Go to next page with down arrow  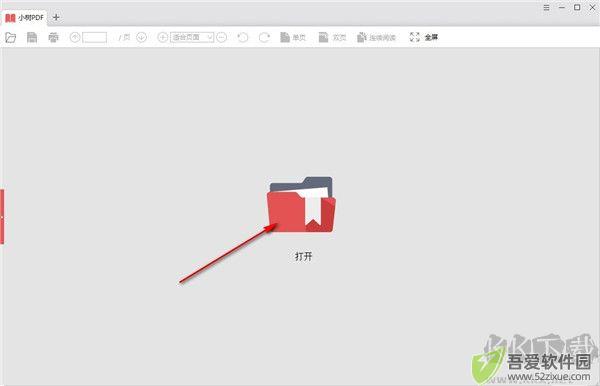tap(142, 37)
